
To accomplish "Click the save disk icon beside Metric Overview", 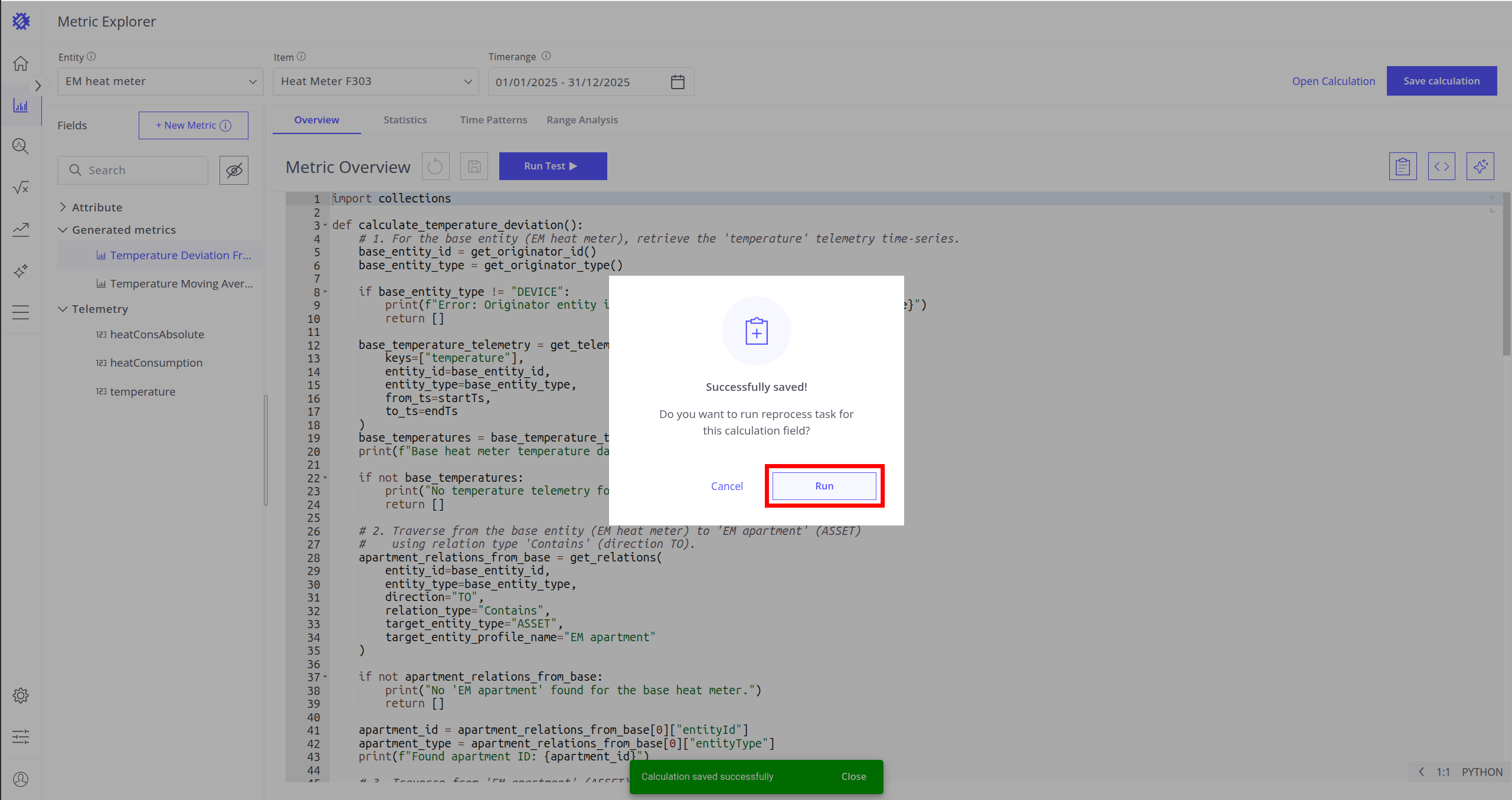I will click(x=474, y=166).
